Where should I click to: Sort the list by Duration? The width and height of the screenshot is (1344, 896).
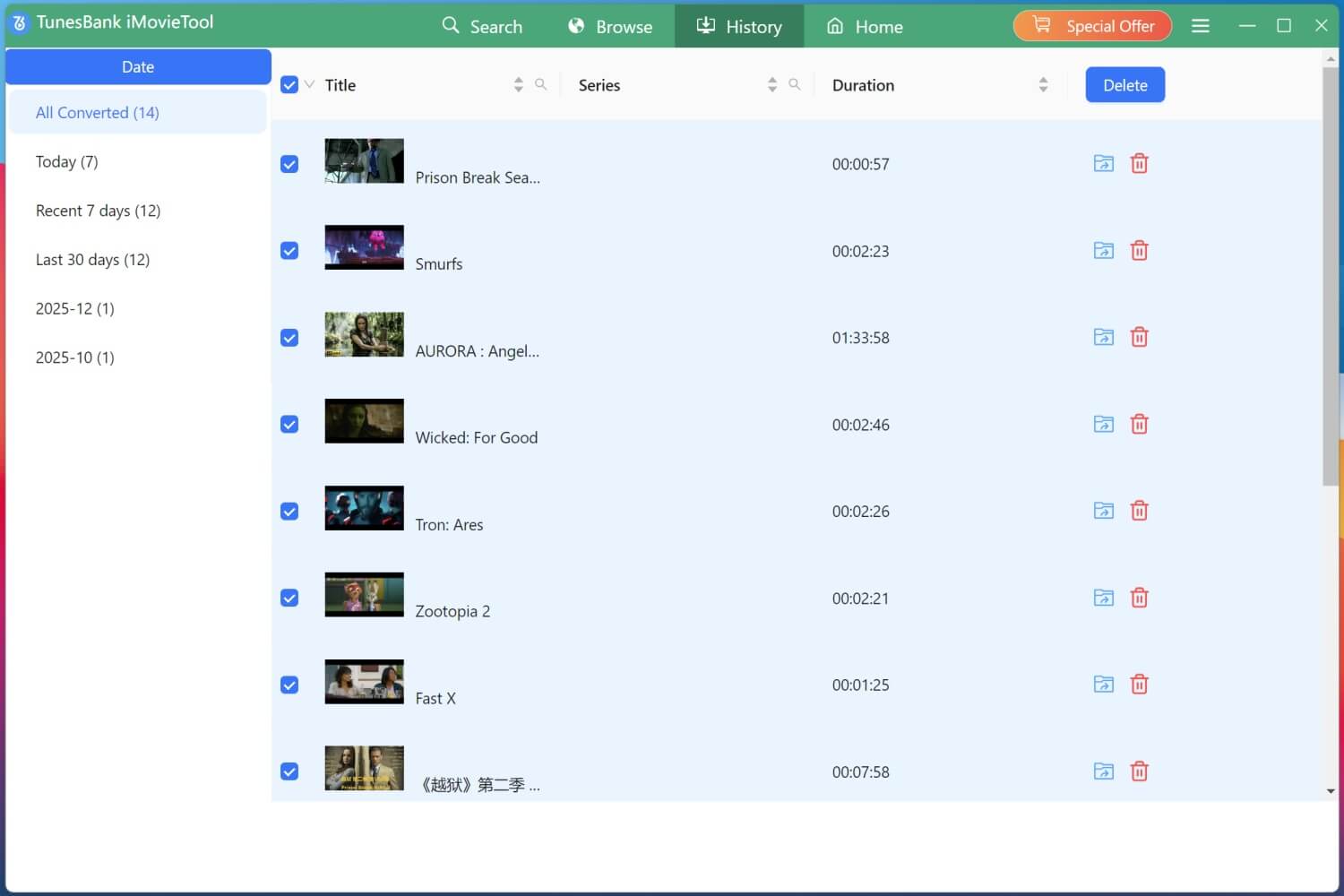coord(1043,84)
